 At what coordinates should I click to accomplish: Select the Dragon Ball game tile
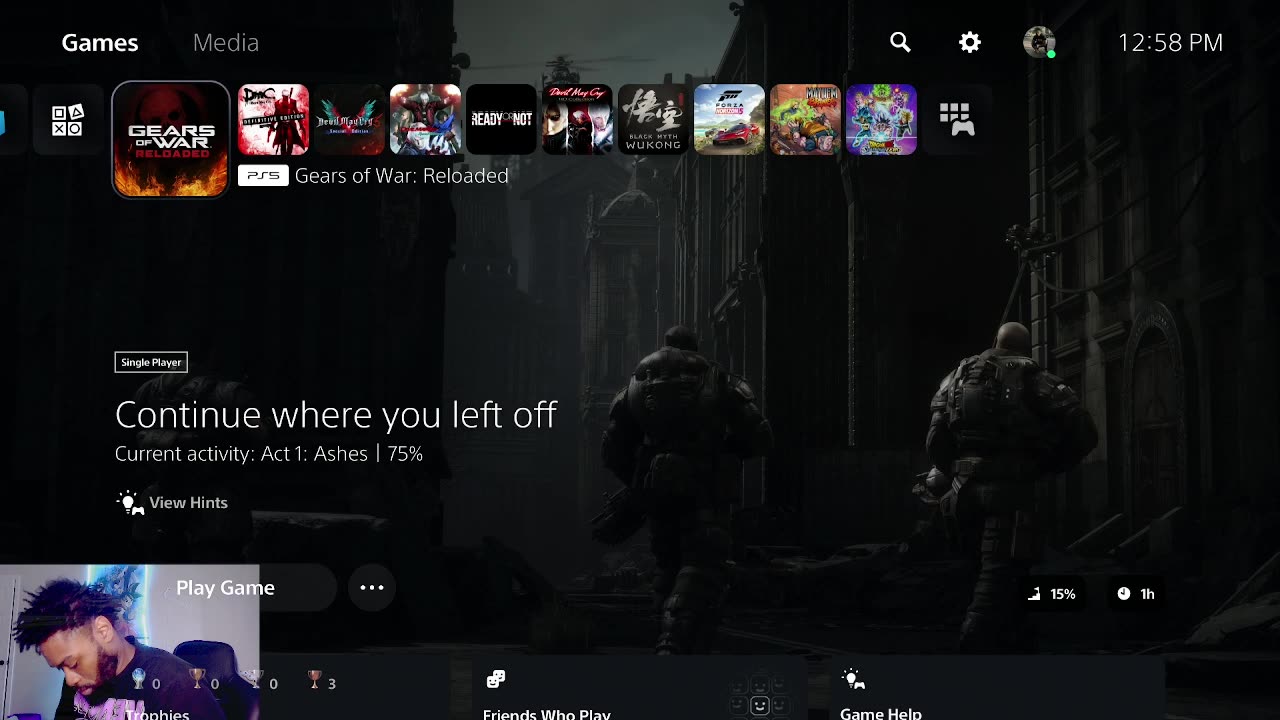click(x=882, y=120)
